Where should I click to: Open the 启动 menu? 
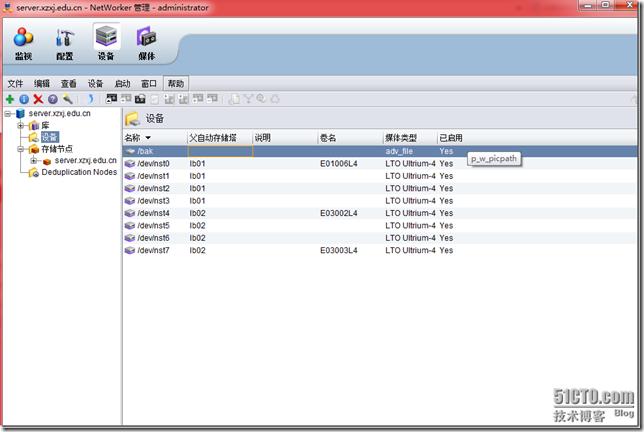pos(122,84)
